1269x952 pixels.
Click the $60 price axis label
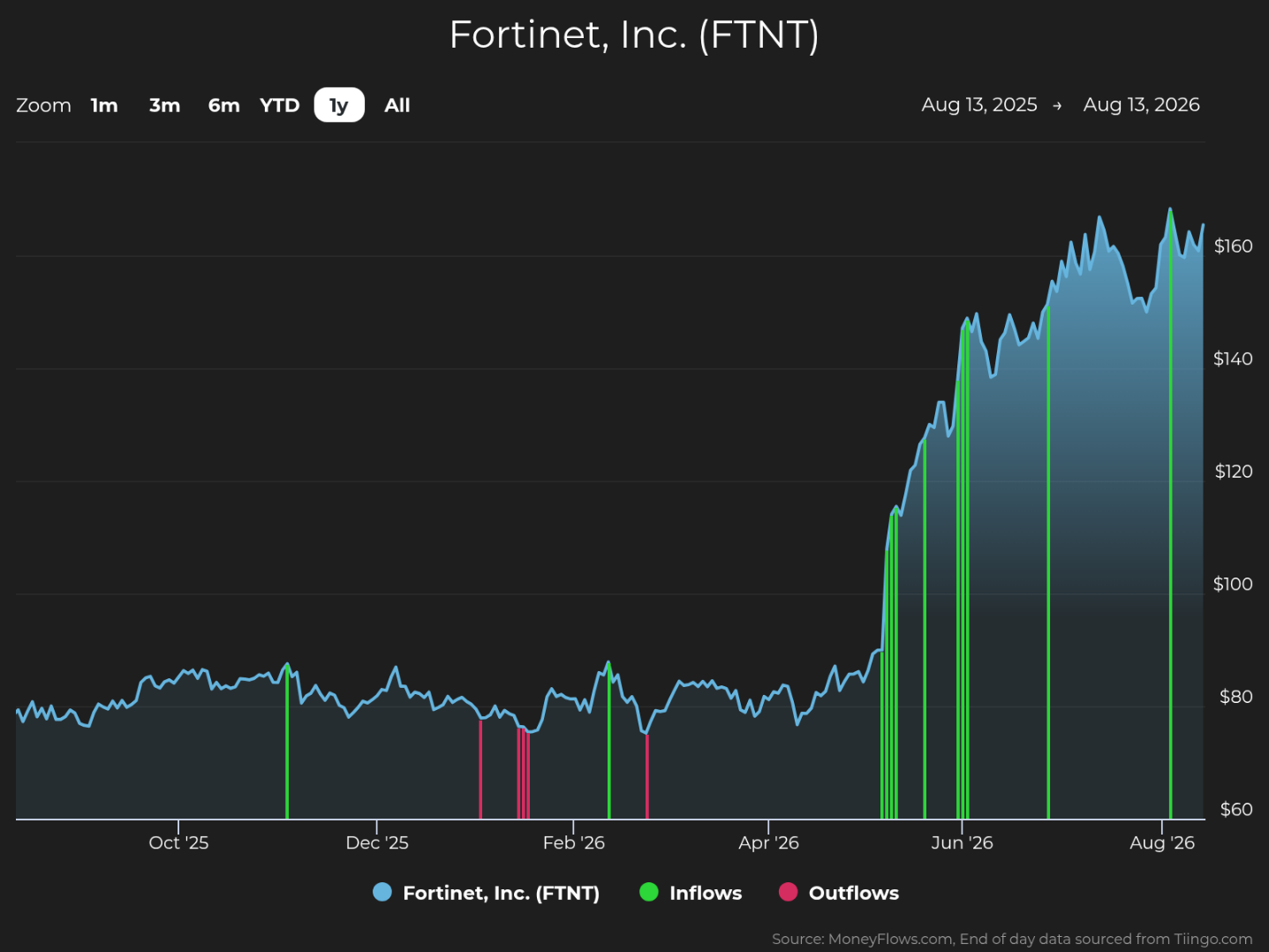click(x=1235, y=809)
